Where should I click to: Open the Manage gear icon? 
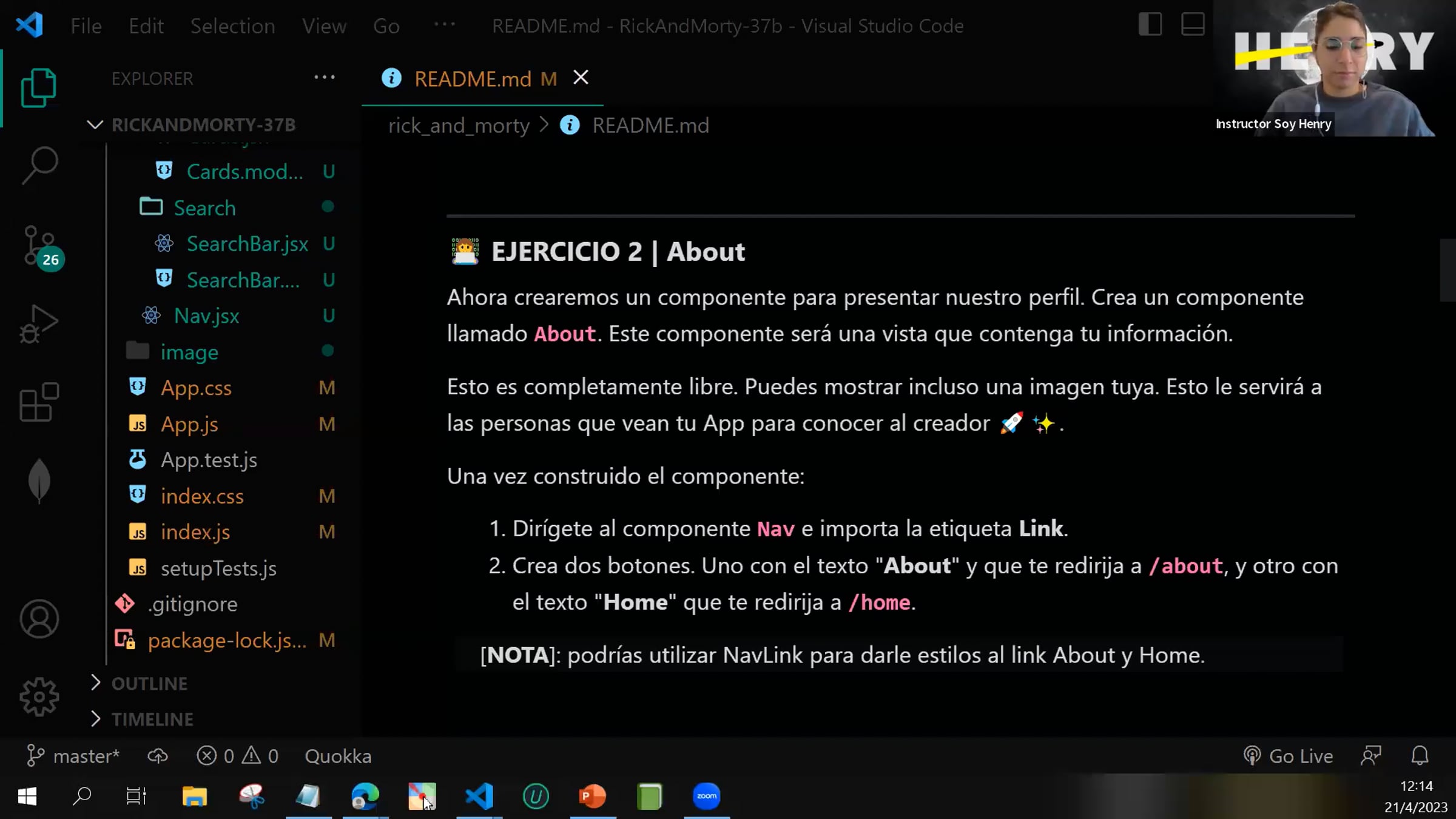[x=39, y=696]
